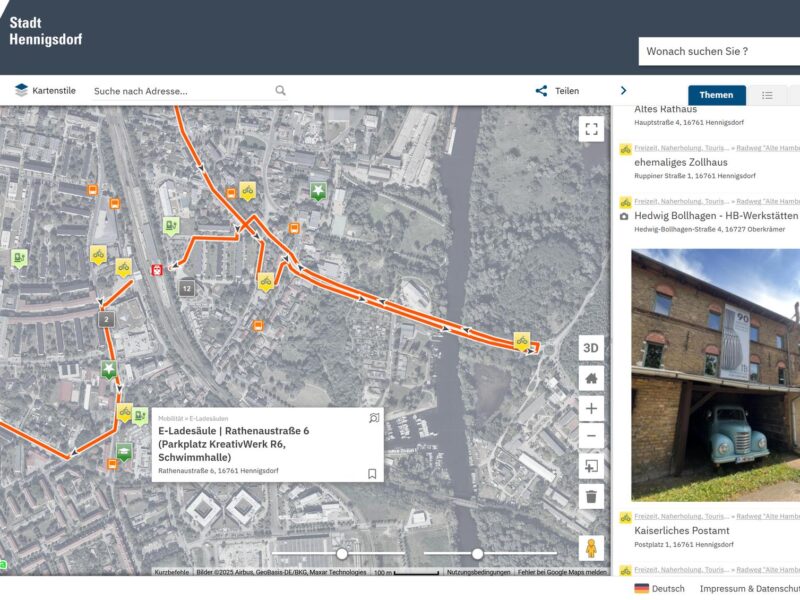Activate the area selection tool
800x600 pixels.
point(591,466)
